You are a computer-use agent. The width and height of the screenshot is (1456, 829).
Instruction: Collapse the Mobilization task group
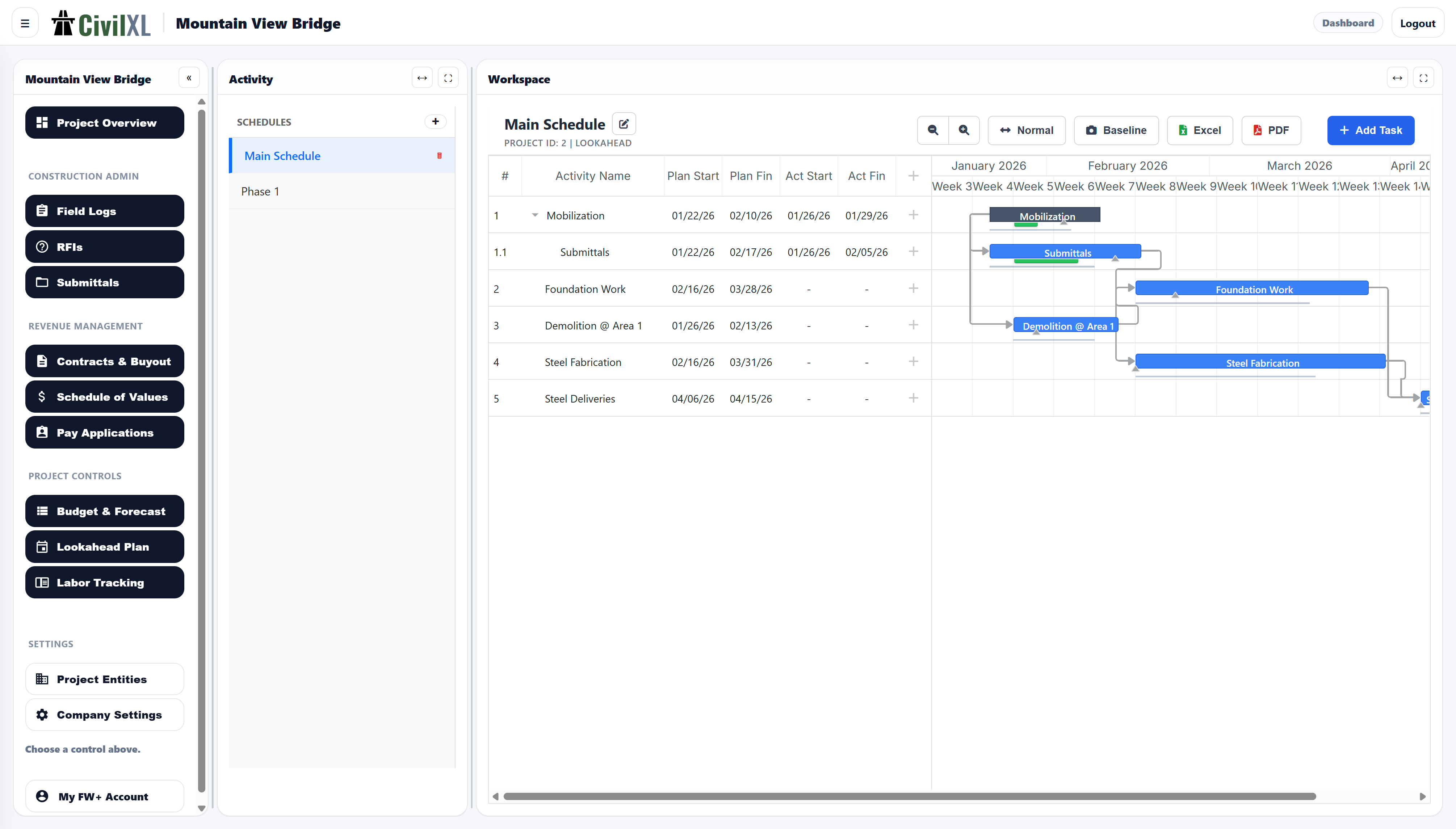pos(535,215)
